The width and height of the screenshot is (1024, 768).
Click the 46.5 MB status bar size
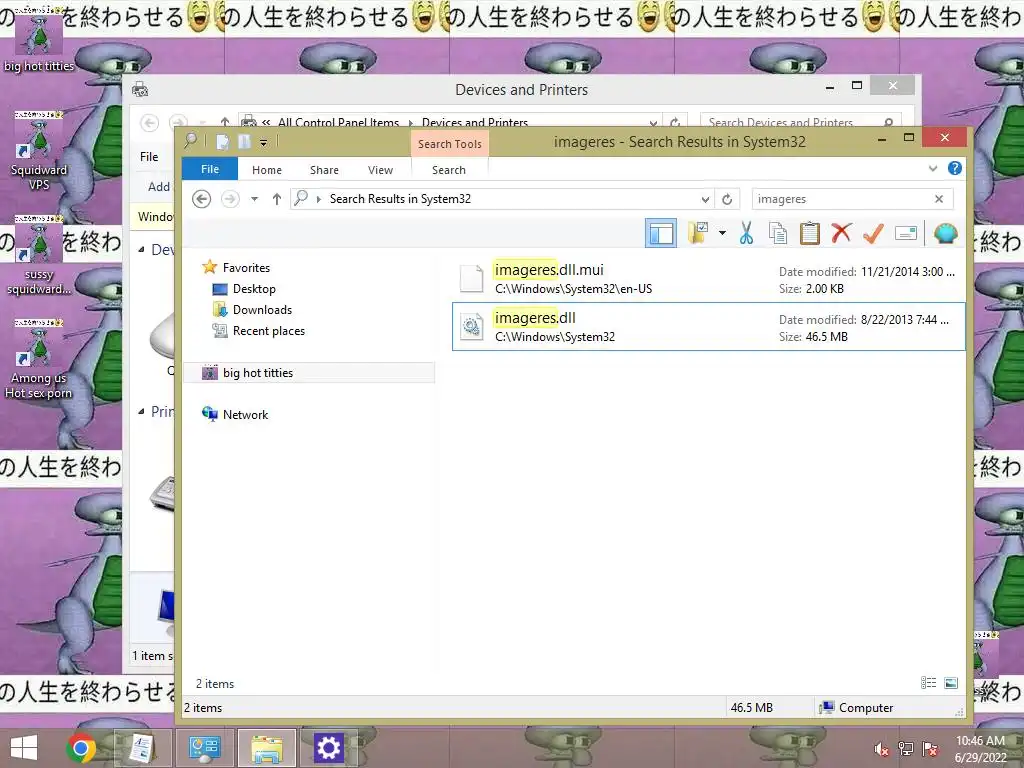tap(751, 708)
